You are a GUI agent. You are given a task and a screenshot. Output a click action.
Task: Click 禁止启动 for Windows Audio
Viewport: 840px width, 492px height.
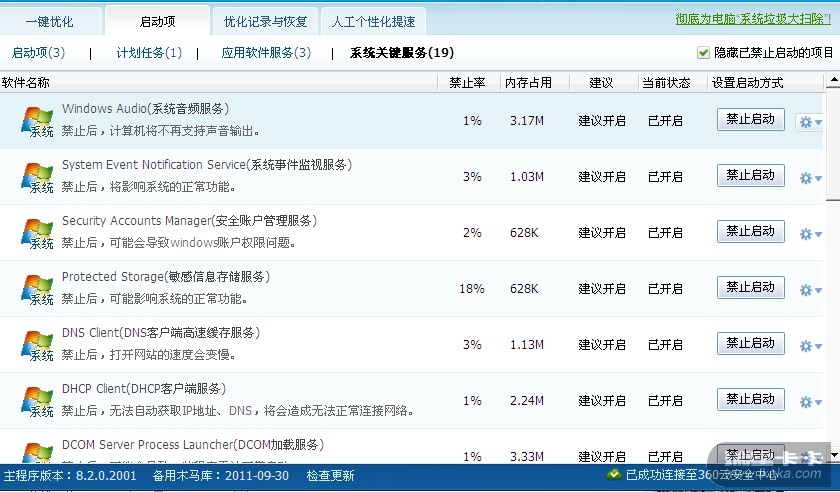tap(751, 119)
